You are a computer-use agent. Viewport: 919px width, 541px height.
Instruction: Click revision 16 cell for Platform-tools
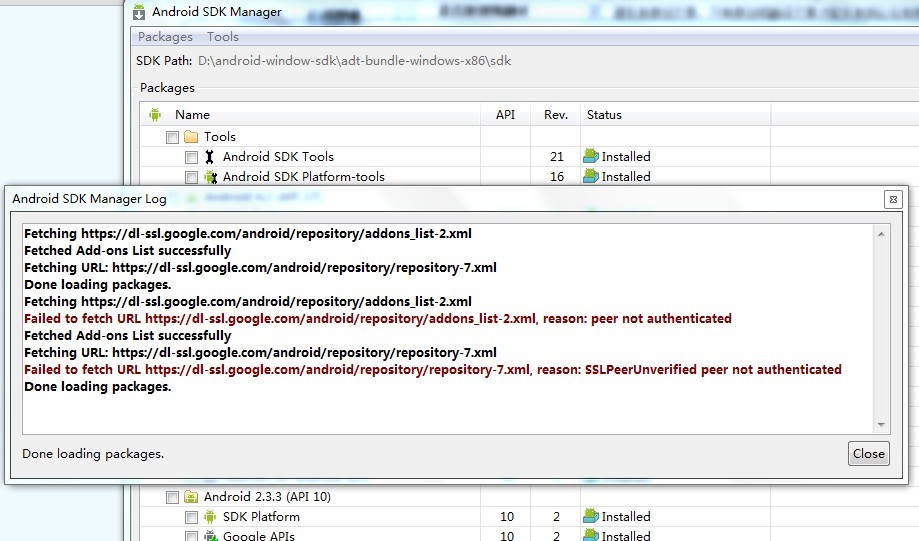(x=557, y=176)
